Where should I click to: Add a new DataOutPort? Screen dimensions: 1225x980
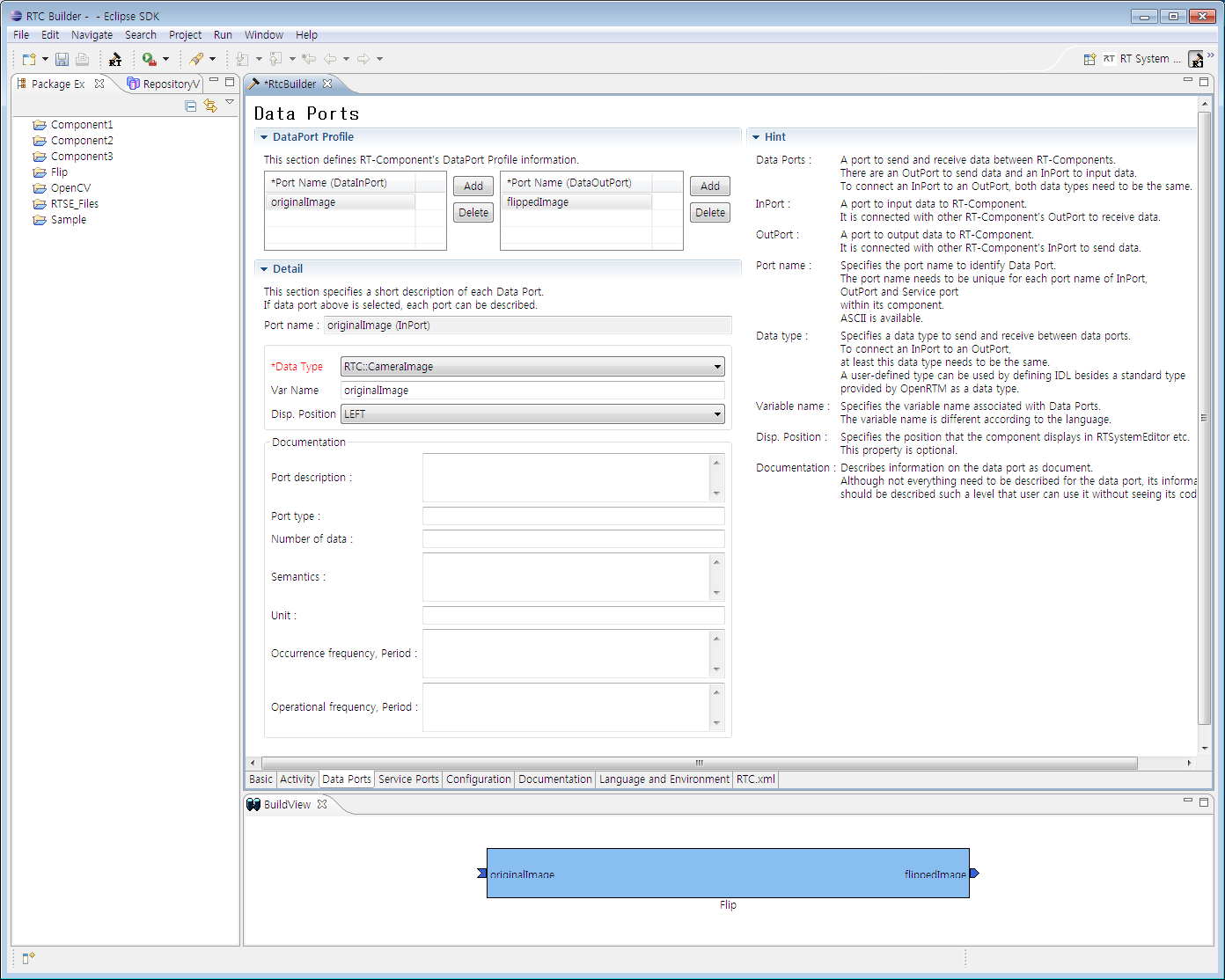click(x=710, y=186)
